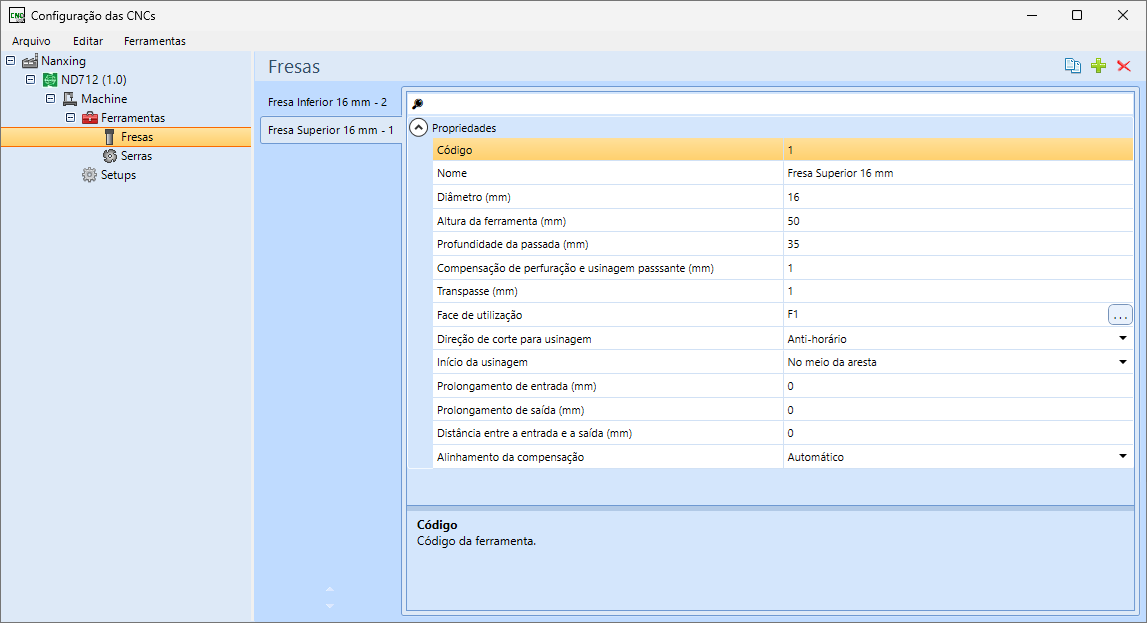Click the Nanxing factory icon in the tree
Viewport: 1147px width, 623px height.
pyautogui.click(x=30, y=61)
